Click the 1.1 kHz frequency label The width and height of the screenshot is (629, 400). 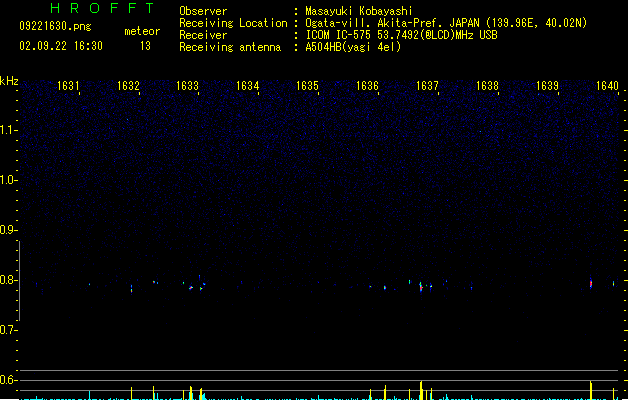point(8,130)
